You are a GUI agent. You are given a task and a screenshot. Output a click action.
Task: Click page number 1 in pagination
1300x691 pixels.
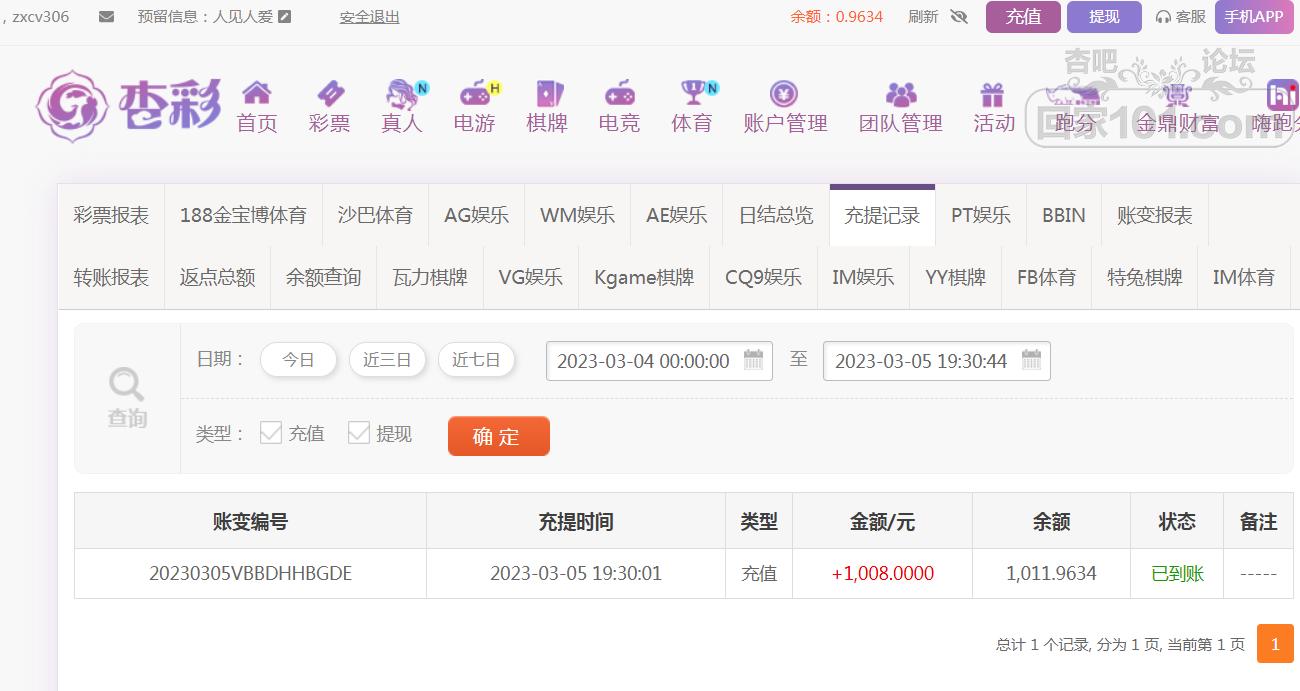pyautogui.click(x=1274, y=644)
